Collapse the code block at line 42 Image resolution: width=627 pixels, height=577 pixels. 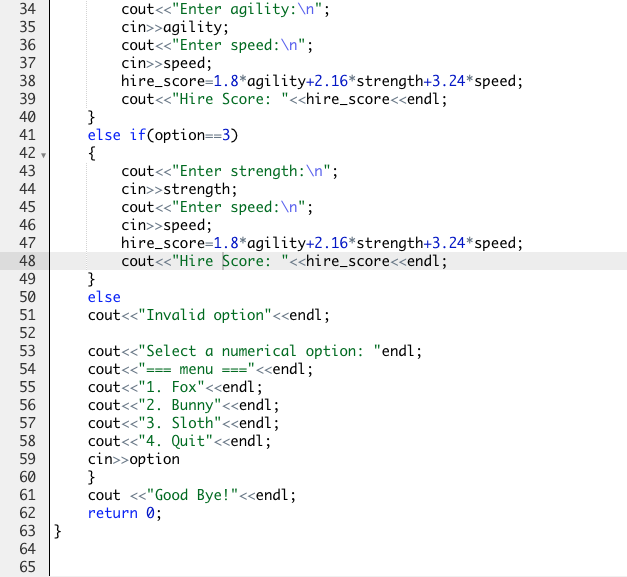43,155
